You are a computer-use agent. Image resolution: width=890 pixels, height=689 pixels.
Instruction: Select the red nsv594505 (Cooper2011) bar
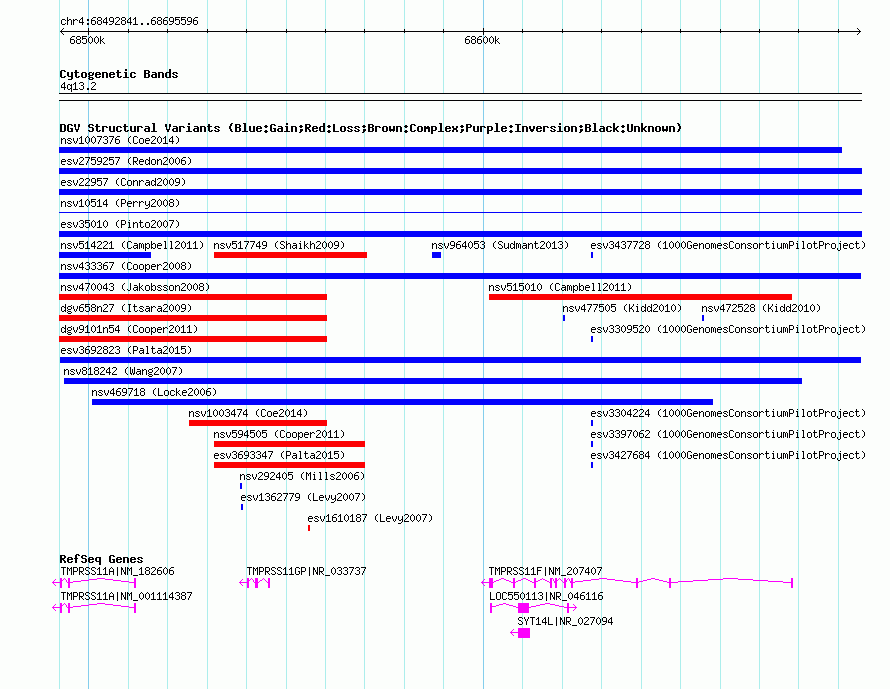pyautogui.click(x=289, y=444)
